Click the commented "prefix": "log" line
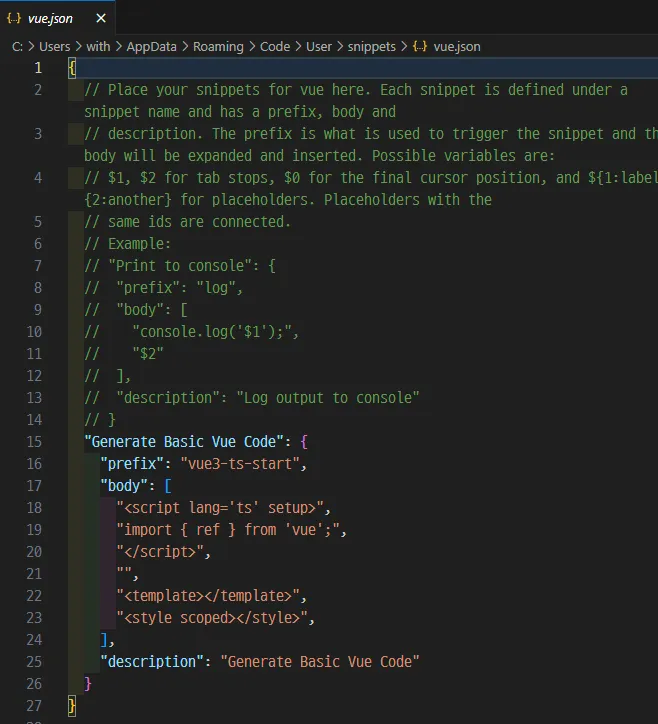Screen dimensions: 658x724 [163, 288]
